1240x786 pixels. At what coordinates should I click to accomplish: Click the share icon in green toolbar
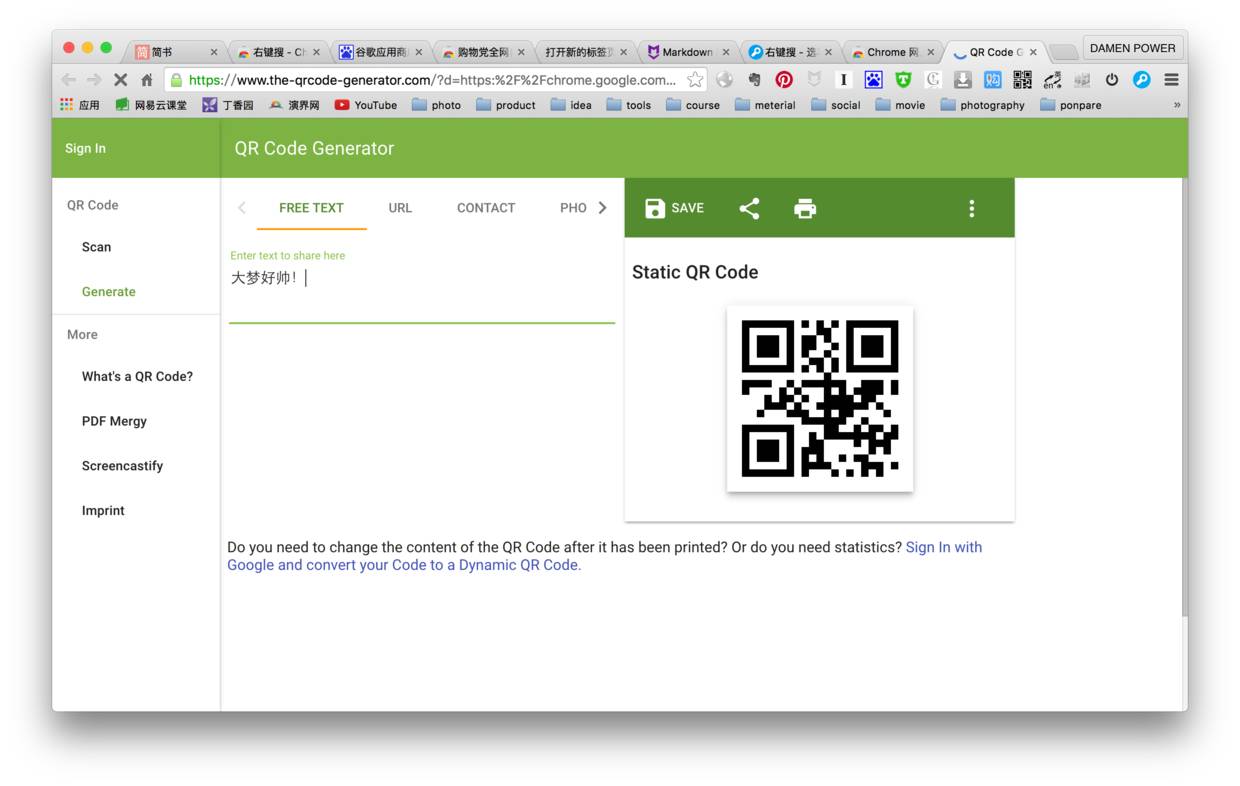click(x=749, y=208)
